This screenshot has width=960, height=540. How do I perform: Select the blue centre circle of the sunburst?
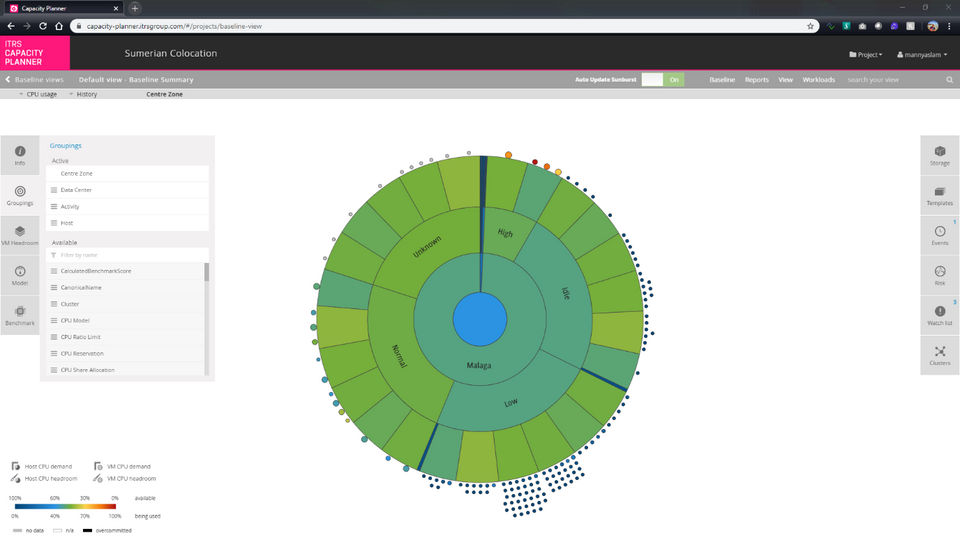[480, 319]
